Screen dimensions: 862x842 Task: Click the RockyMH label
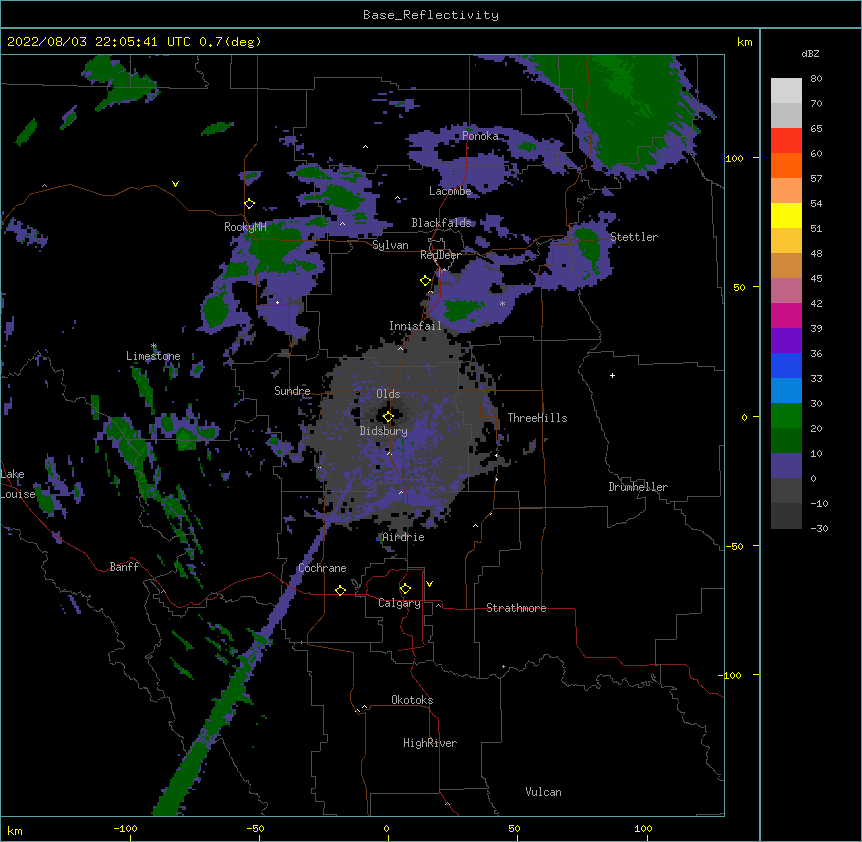(x=245, y=227)
